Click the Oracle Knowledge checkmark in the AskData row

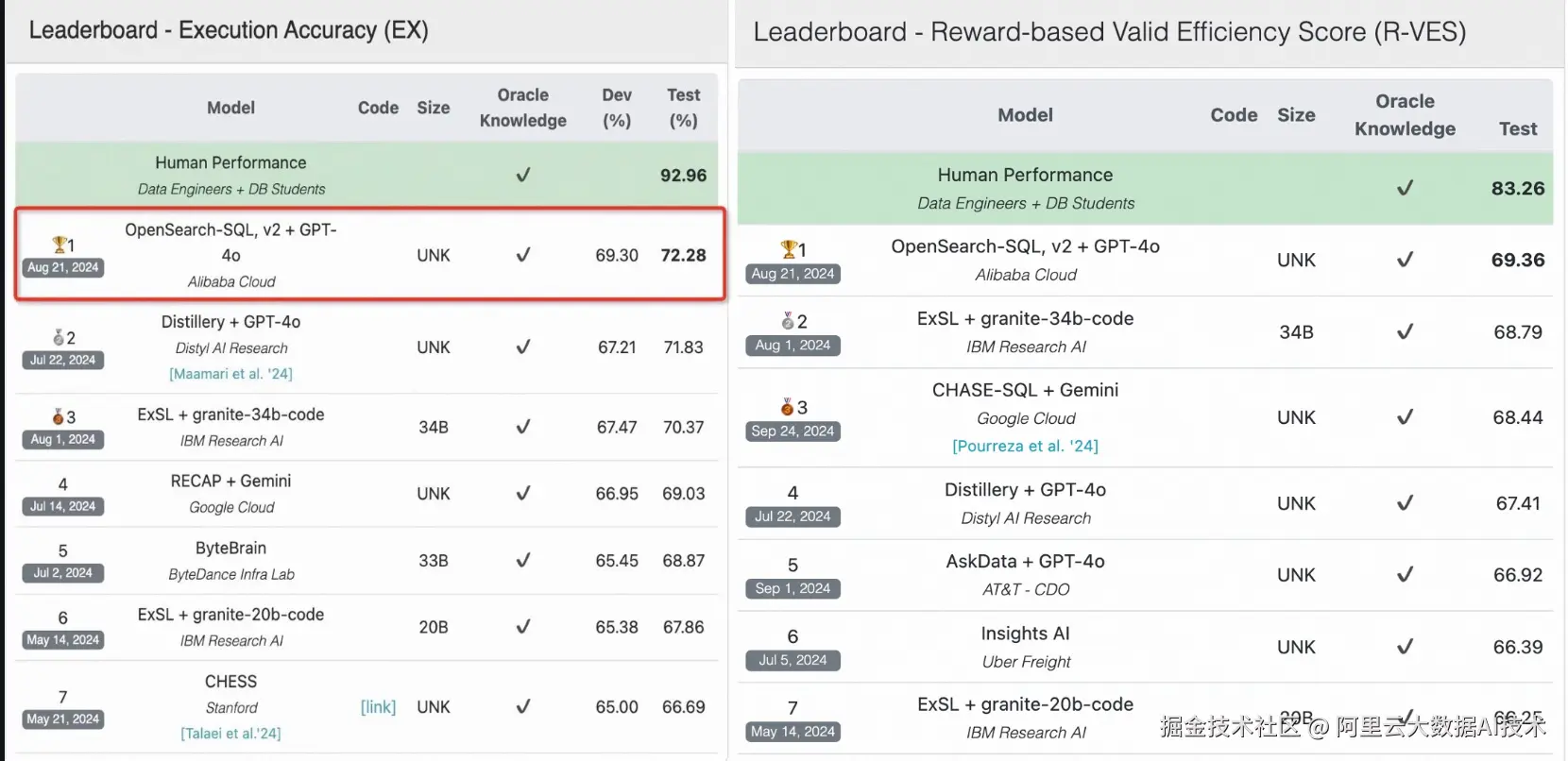click(x=1405, y=574)
